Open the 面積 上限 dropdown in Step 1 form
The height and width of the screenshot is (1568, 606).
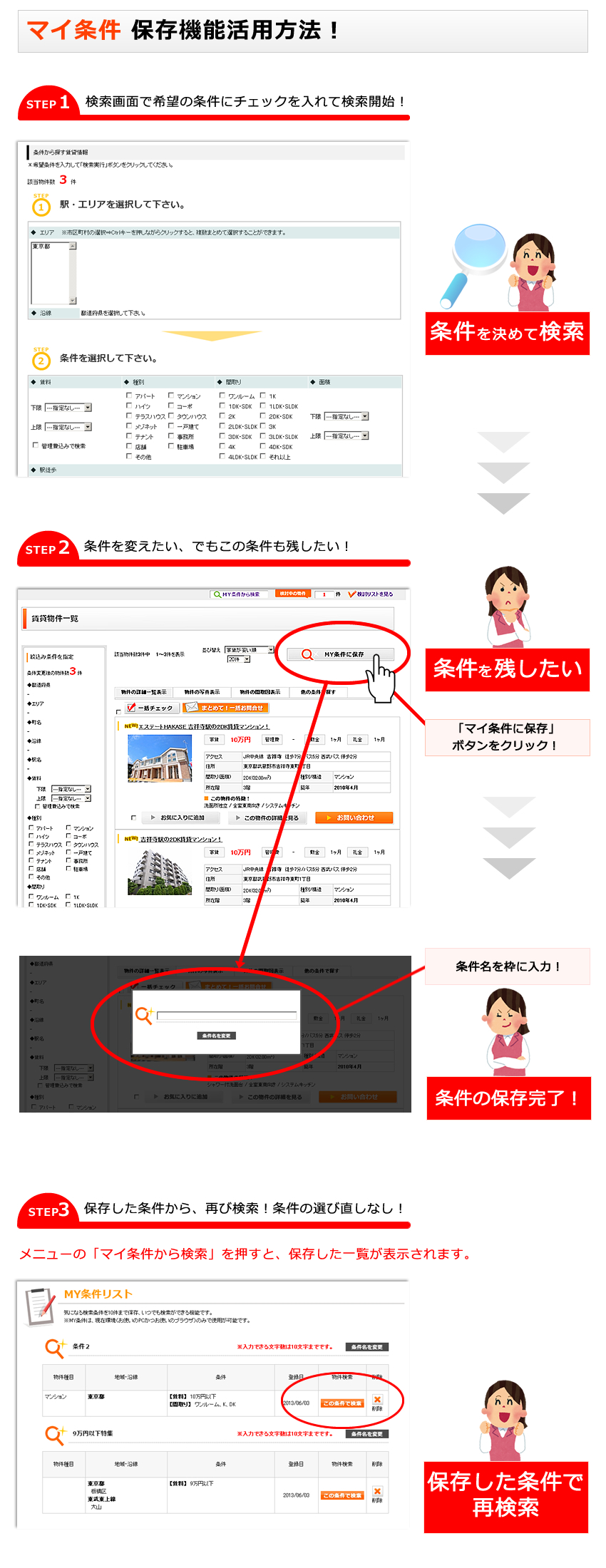[346, 435]
